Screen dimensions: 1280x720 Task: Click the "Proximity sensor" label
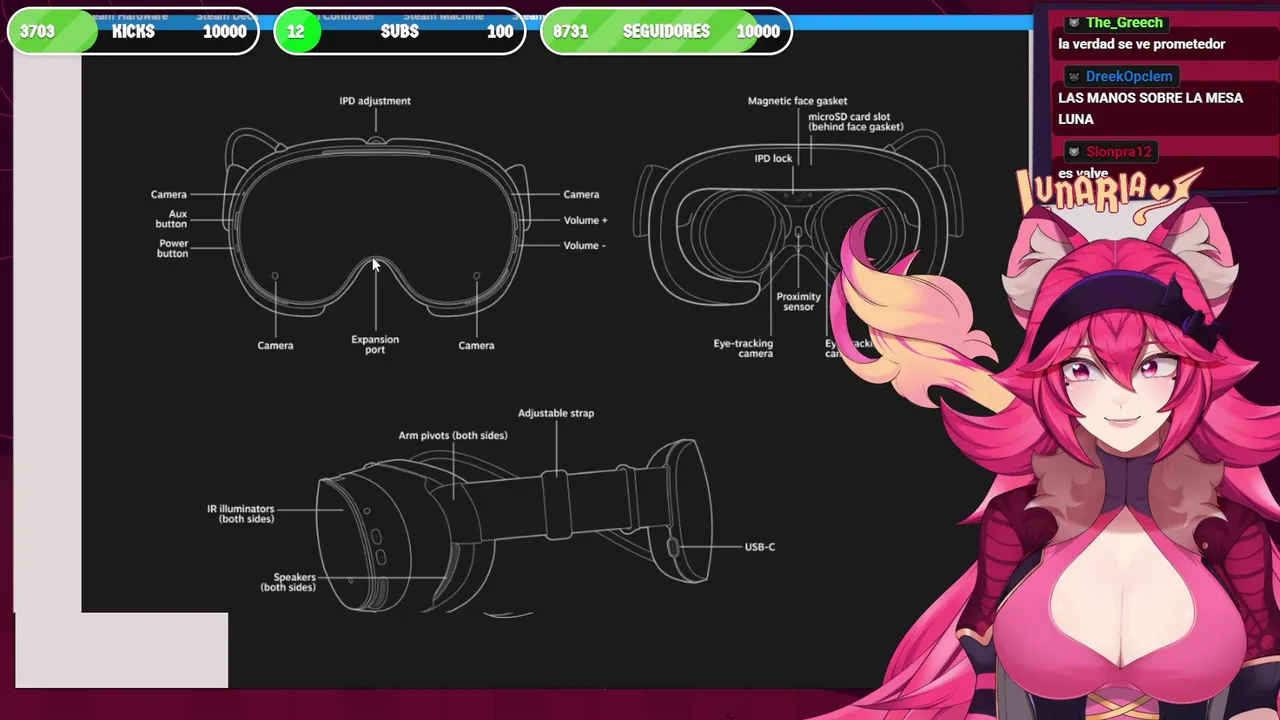click(798, 301)
